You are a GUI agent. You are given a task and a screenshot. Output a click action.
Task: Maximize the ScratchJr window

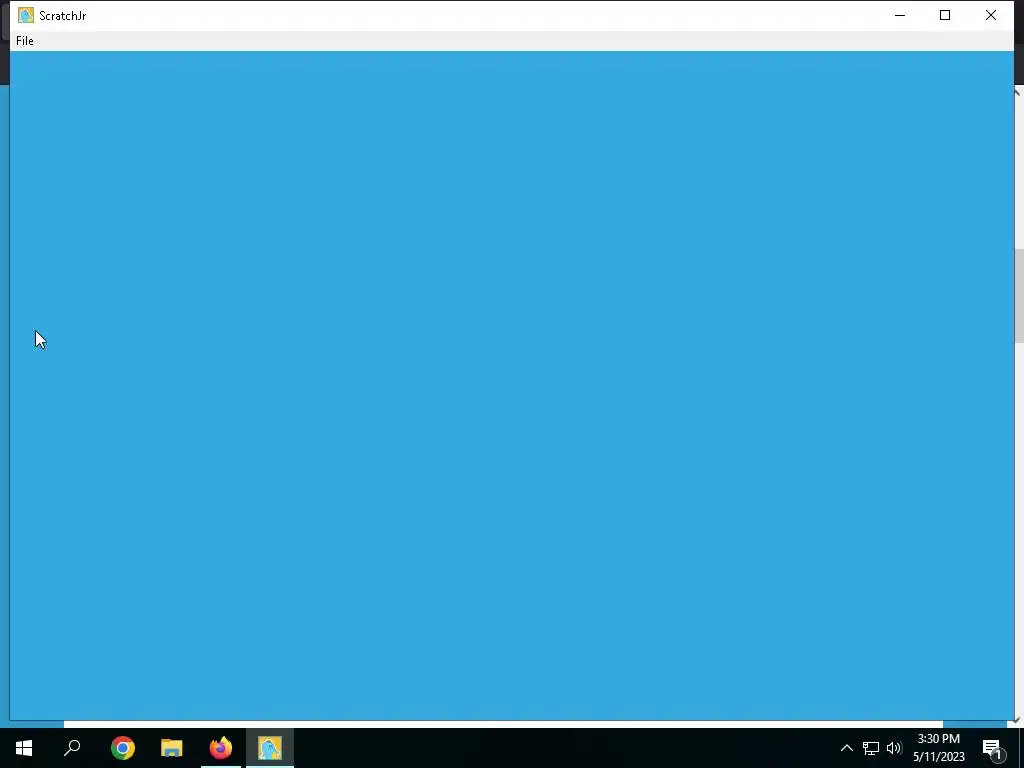click(945, 15)
